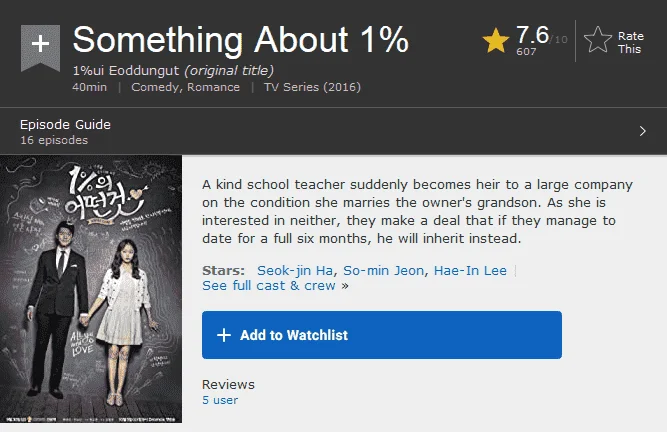Select the 16 episodes label
This screenshot has height=432, width=667.
point(54,140)
